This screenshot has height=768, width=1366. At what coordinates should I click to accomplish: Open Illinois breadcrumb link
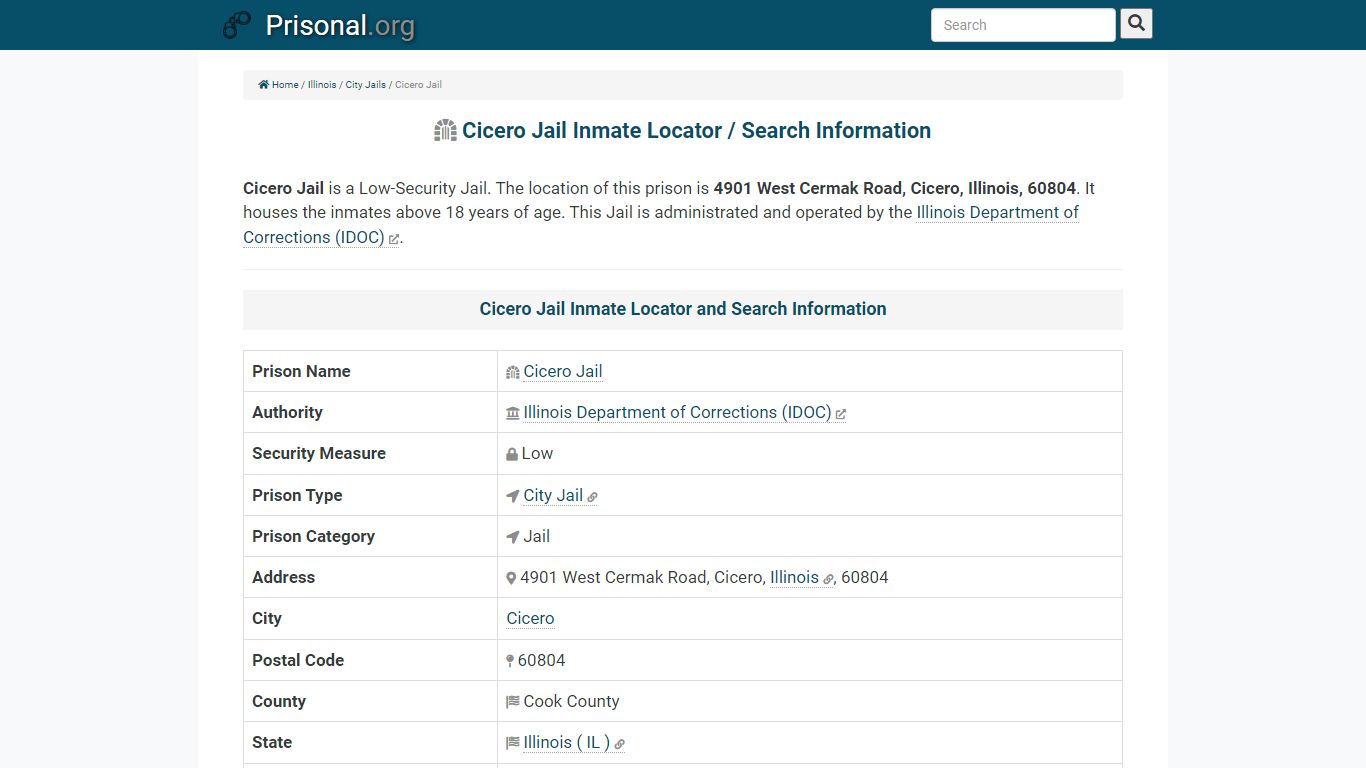point(322,85)
